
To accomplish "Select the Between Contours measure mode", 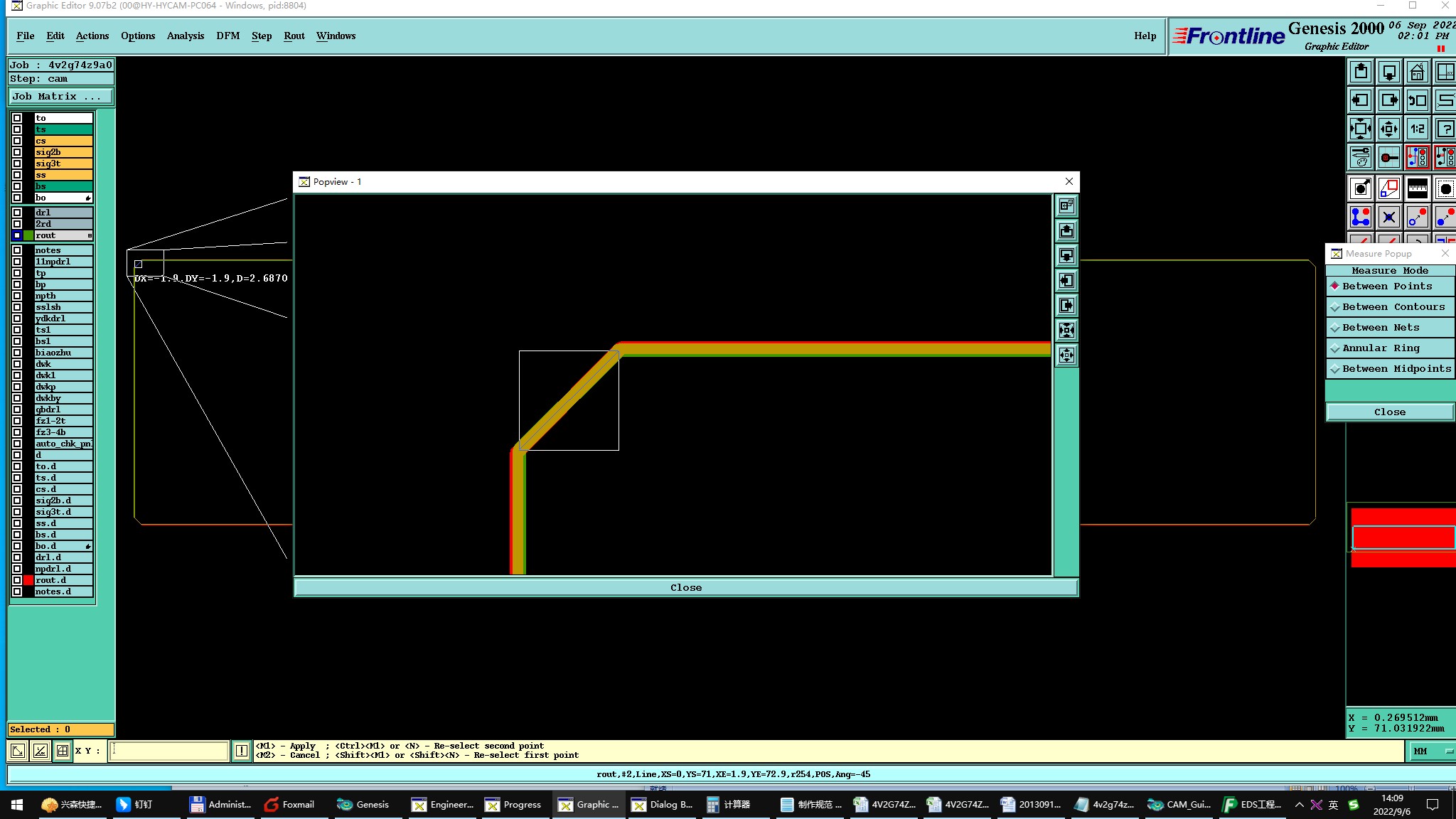I will pyautogui.click(x=1393, y=307).
